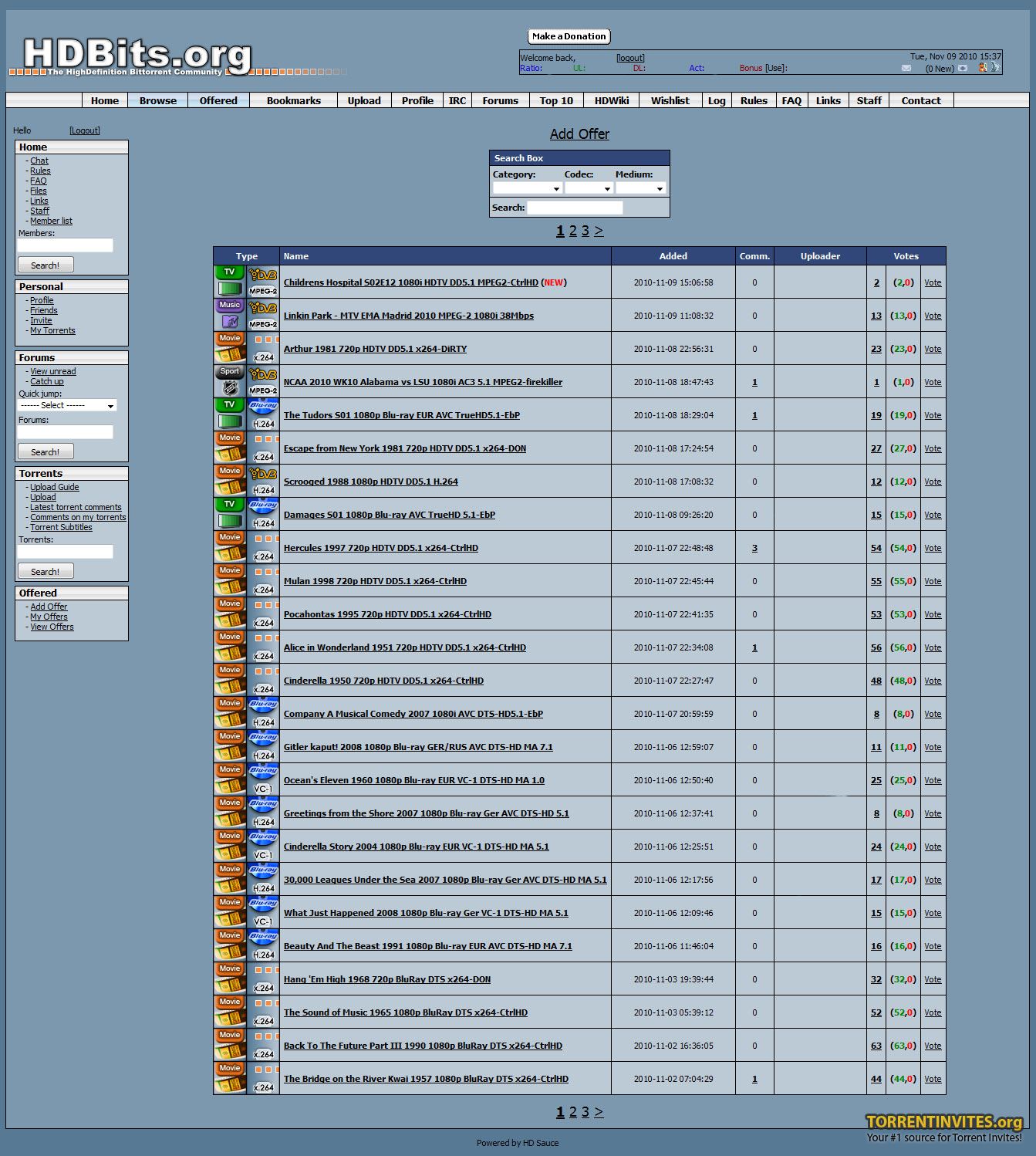Image resolution: width=1036 pixels, height=1156 pixels.
Task: Click the Movie icon for Bridge on the River Kwai
Action: point(230,1078)
